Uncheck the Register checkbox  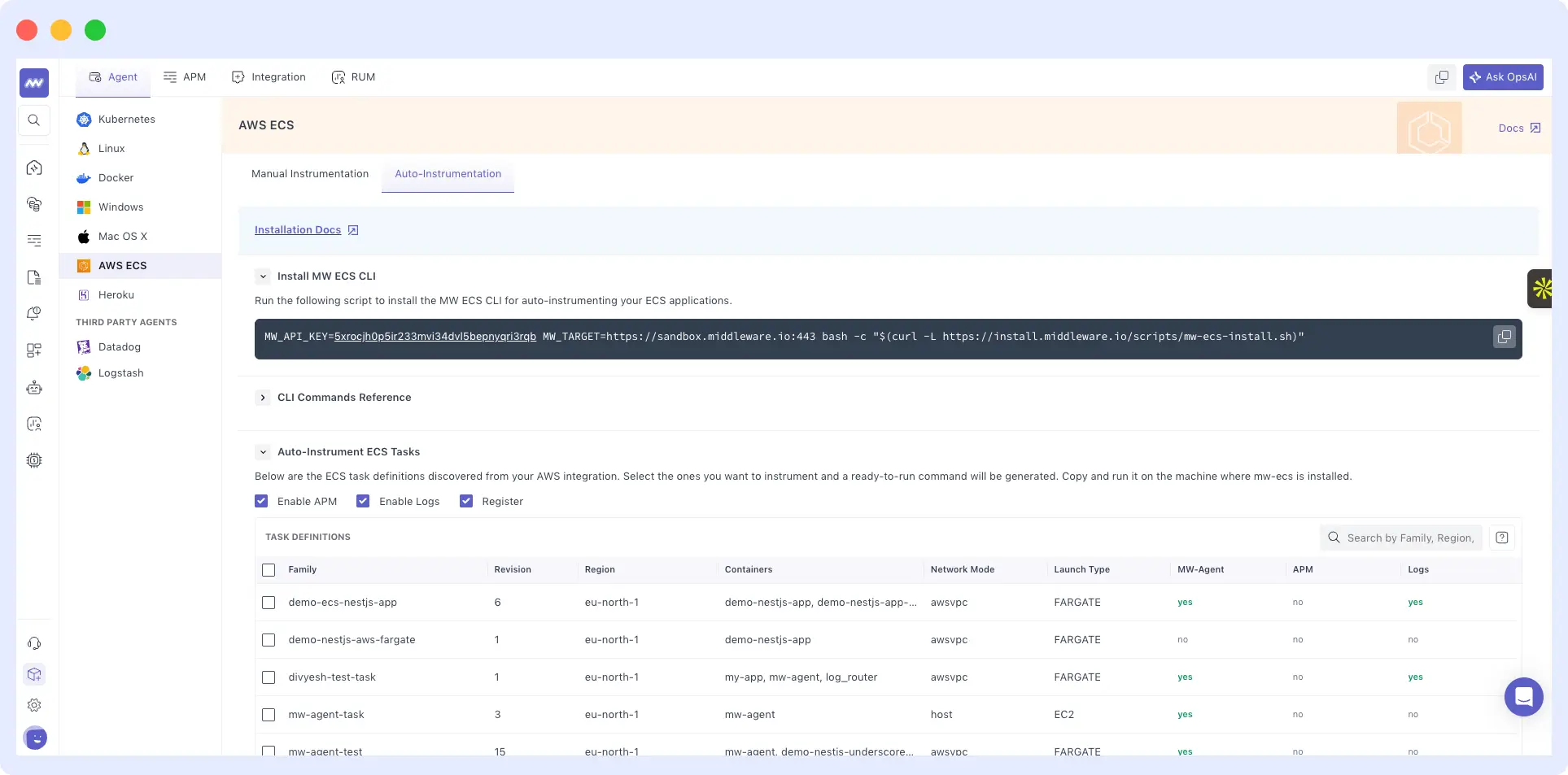tap(466, 501)
